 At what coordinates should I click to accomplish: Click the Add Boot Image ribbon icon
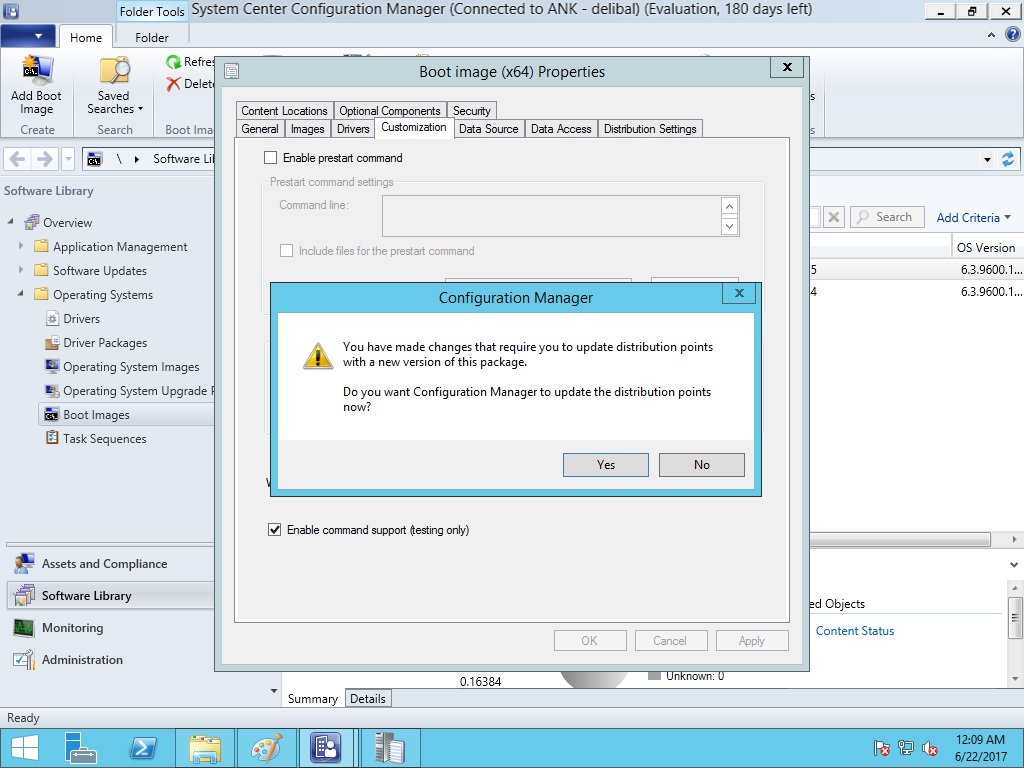(36, 73)
